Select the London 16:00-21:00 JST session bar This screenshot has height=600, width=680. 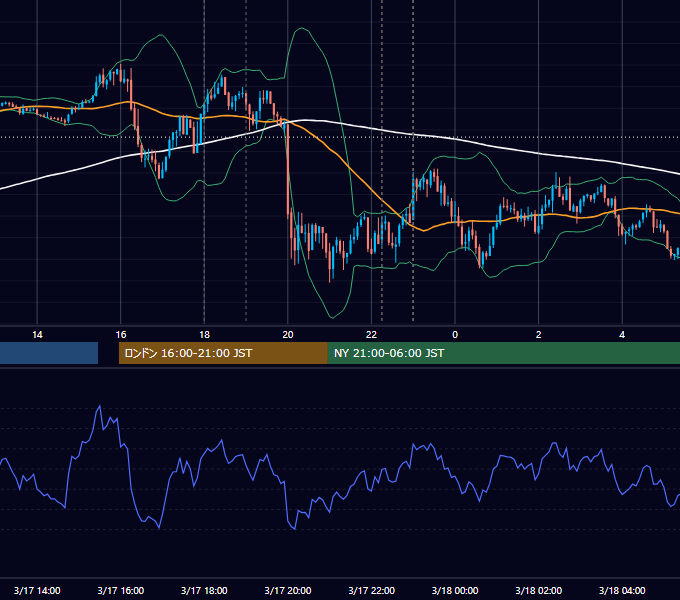(223, 353)
